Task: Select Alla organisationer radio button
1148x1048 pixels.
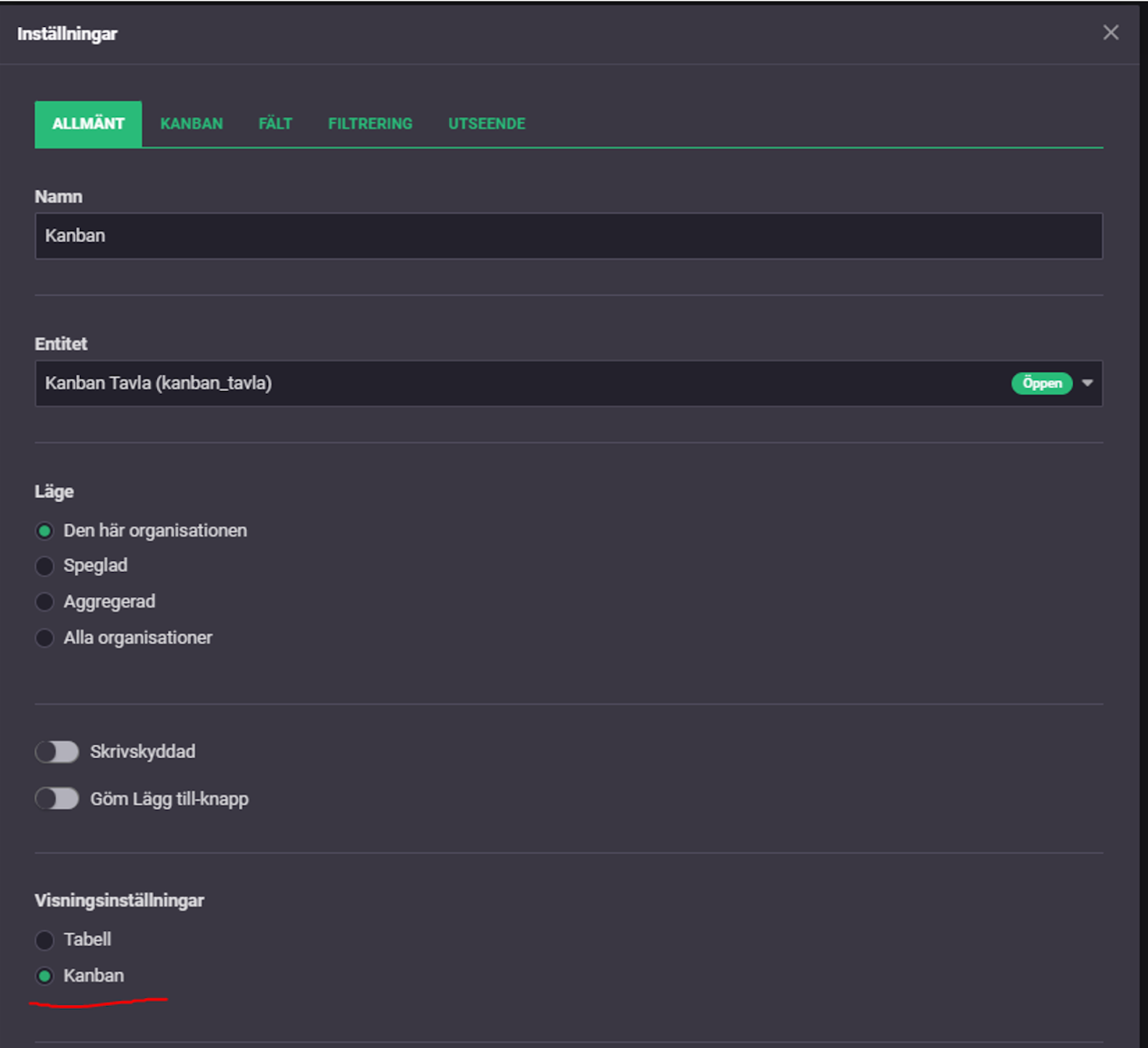Action: (44, 638)
